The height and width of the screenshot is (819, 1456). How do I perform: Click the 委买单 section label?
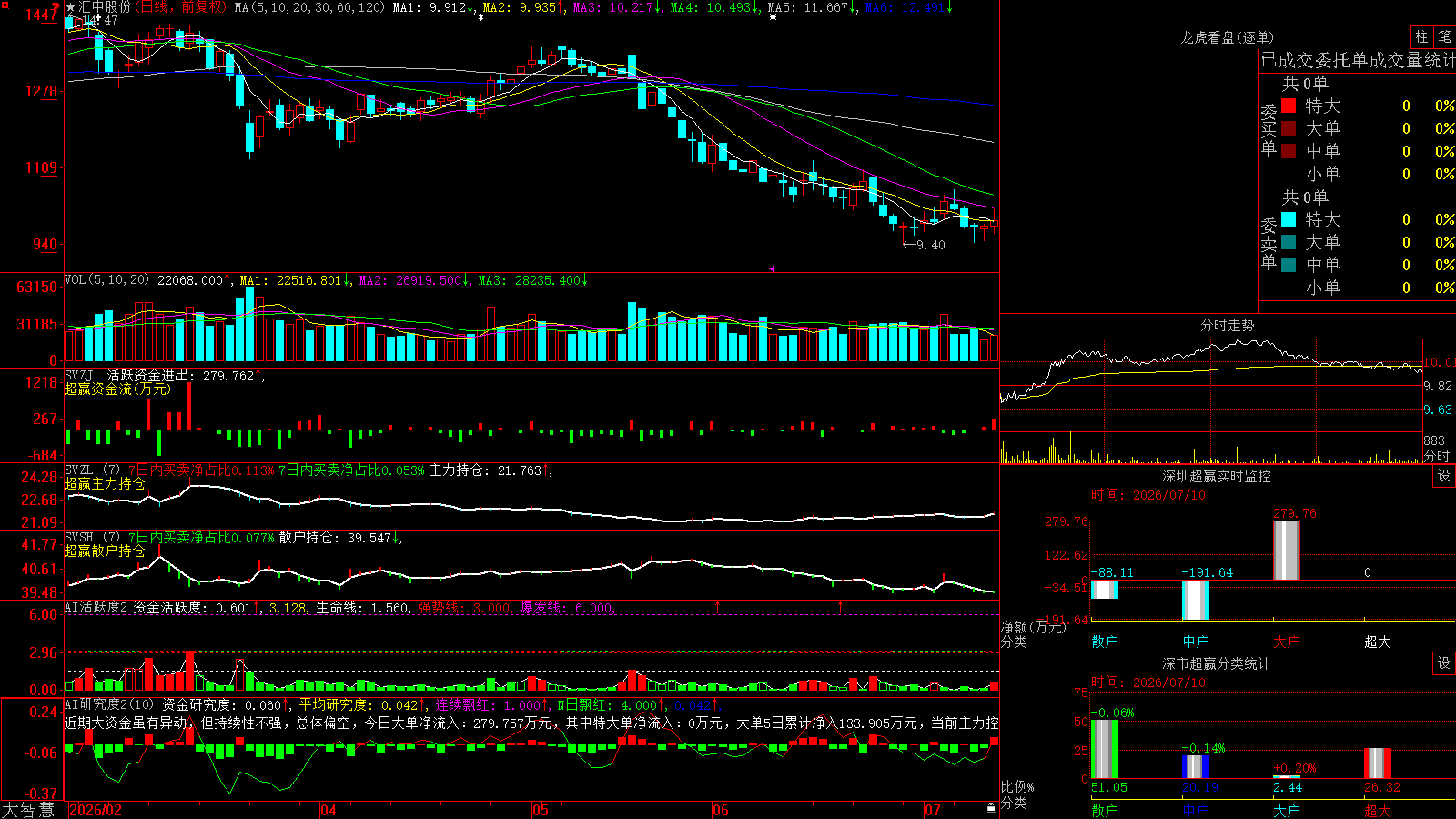tap(1269, 129)
